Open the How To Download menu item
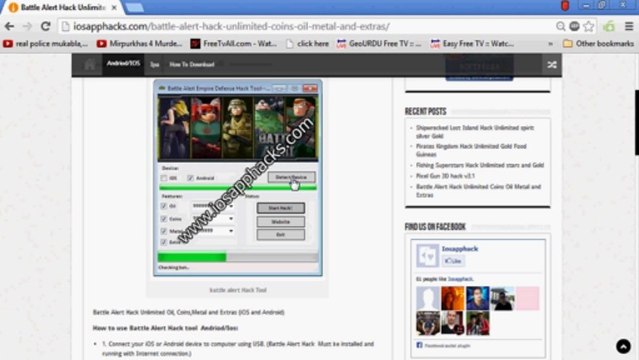Screen dimensions: 639x360 (192, 64)
